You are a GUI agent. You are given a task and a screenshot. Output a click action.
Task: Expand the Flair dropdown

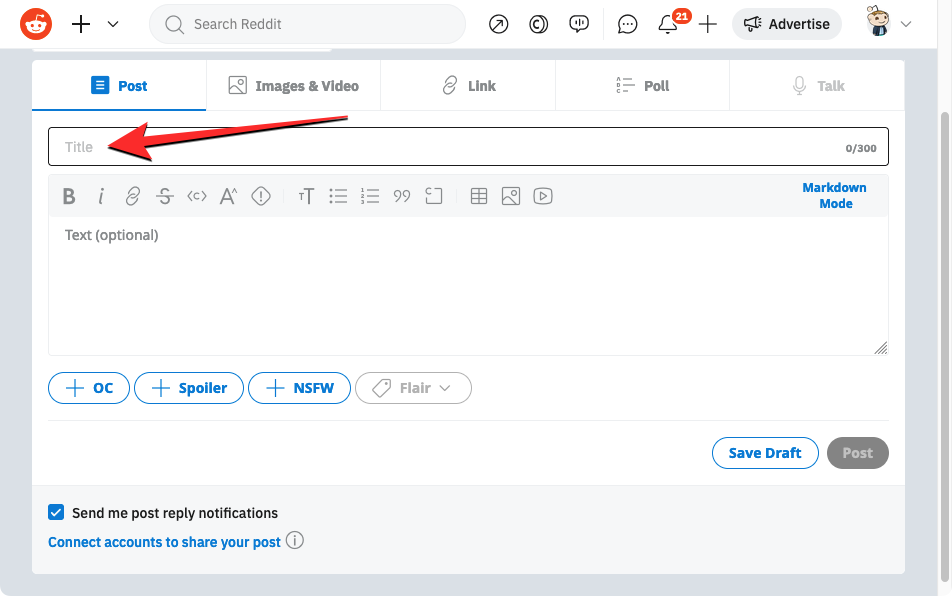pos(413,388)
